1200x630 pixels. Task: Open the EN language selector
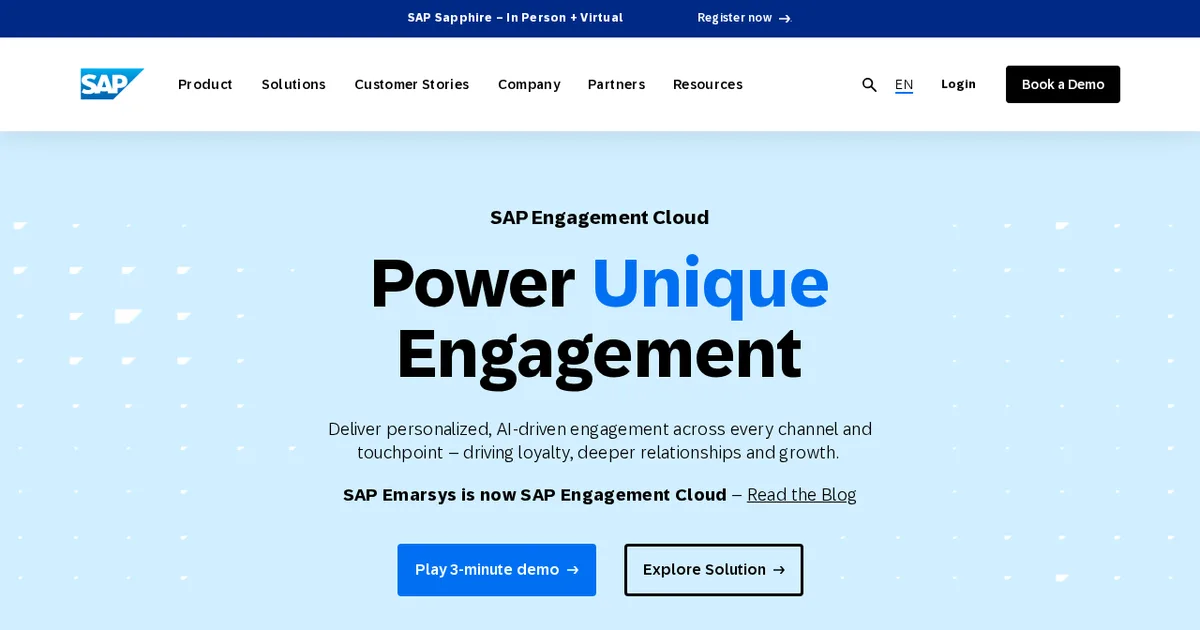tap(904, 85)
